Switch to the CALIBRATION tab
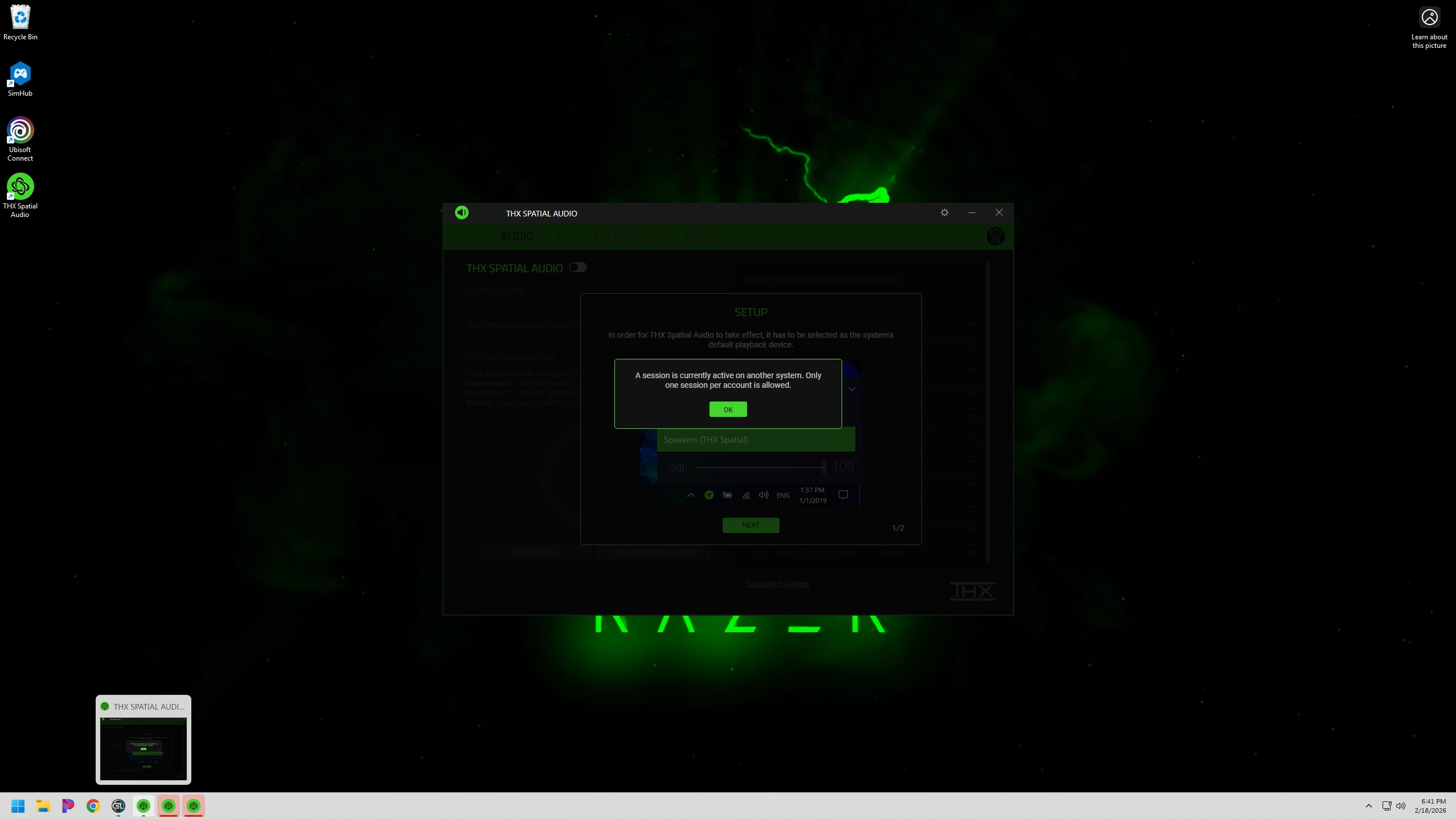This screenshot has height=819, width=1456. pyautogui.click(x=627, y=236)
